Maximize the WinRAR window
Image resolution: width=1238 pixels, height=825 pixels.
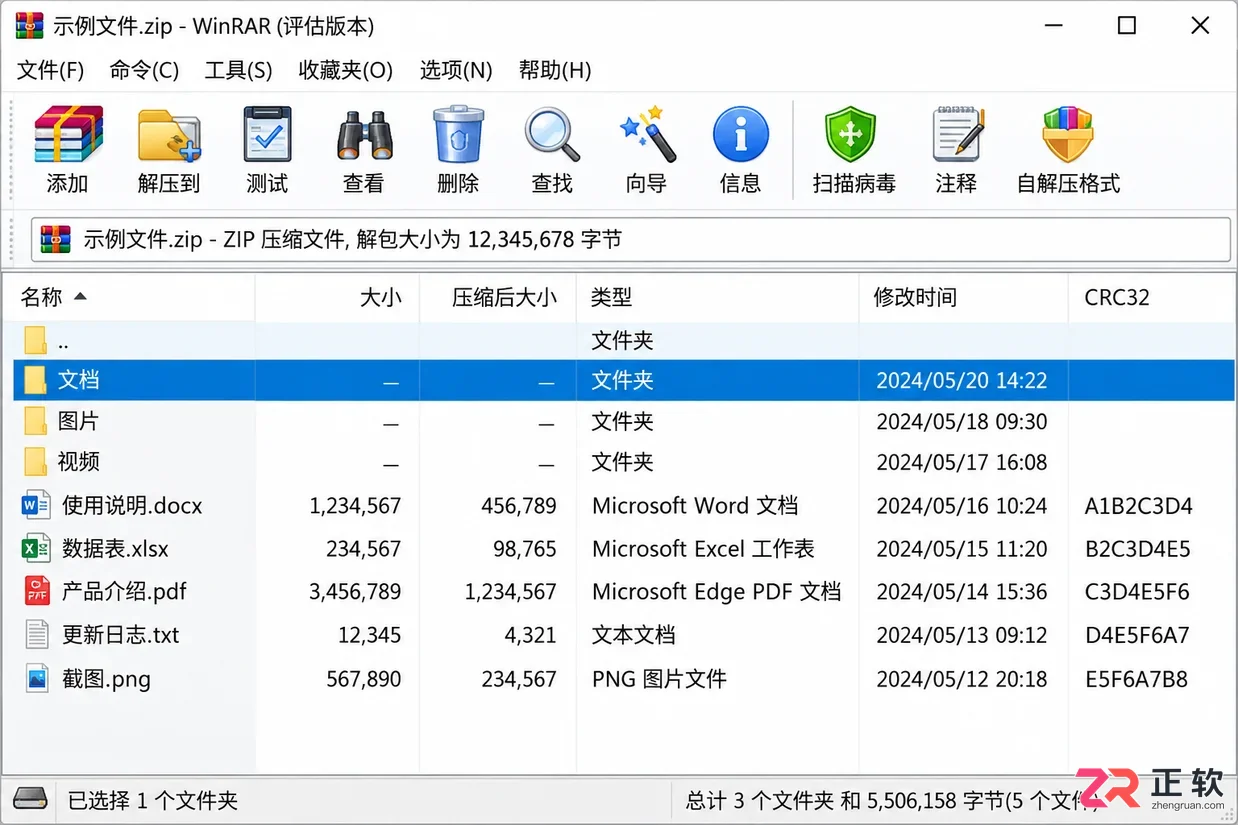tap(1127, 26)
